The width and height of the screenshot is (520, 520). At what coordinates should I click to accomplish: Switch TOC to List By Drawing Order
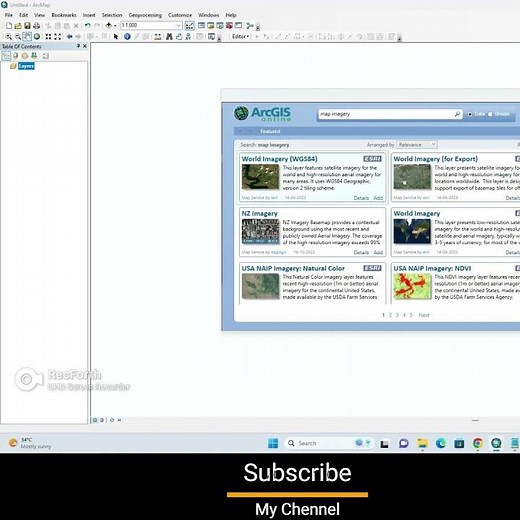6,56
